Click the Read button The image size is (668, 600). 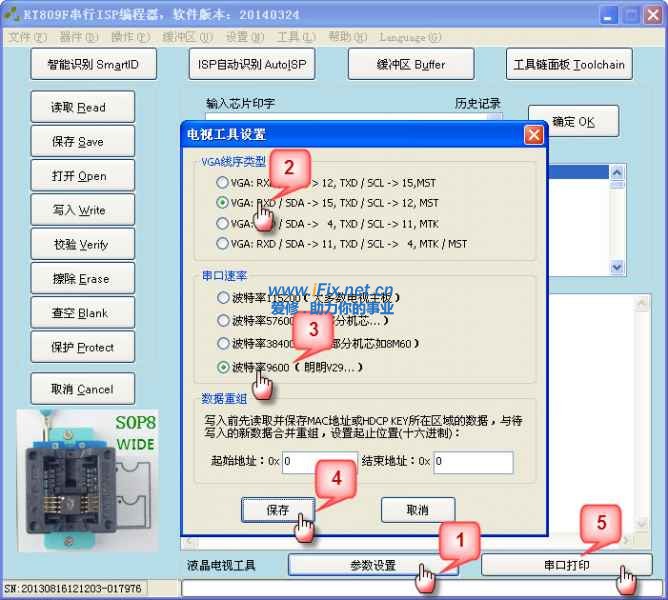click(79, 108)
